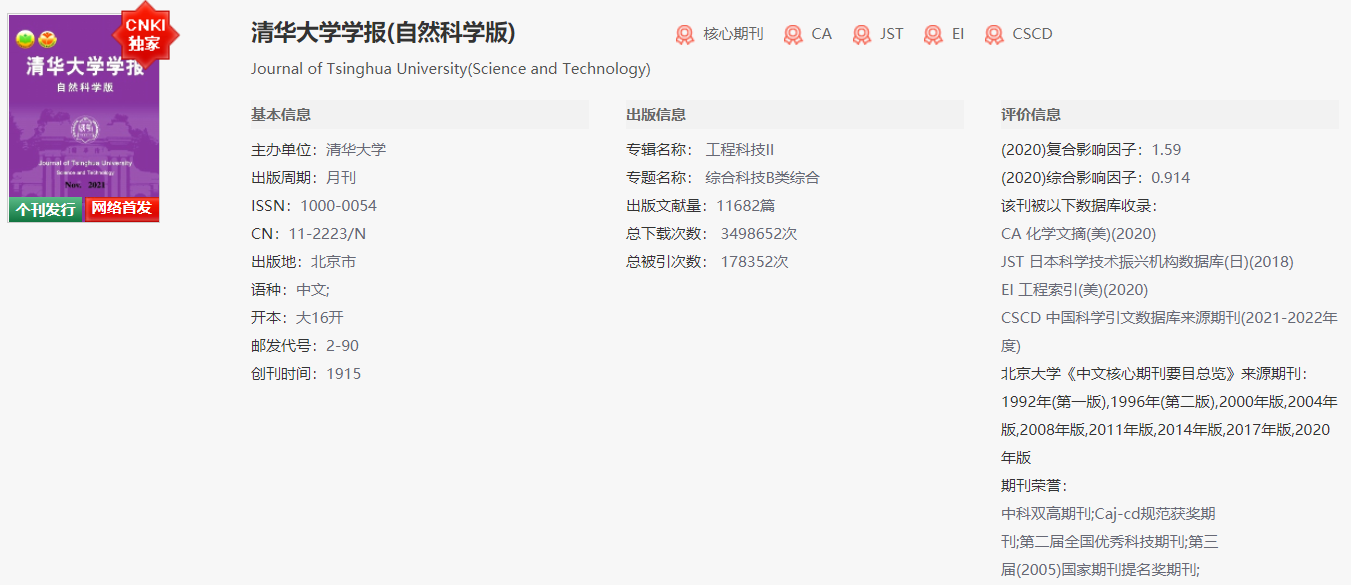This screenshot has width=1351, height=585.
Task: Click the 专辑名称 工程科技II row
Action: 700,150
